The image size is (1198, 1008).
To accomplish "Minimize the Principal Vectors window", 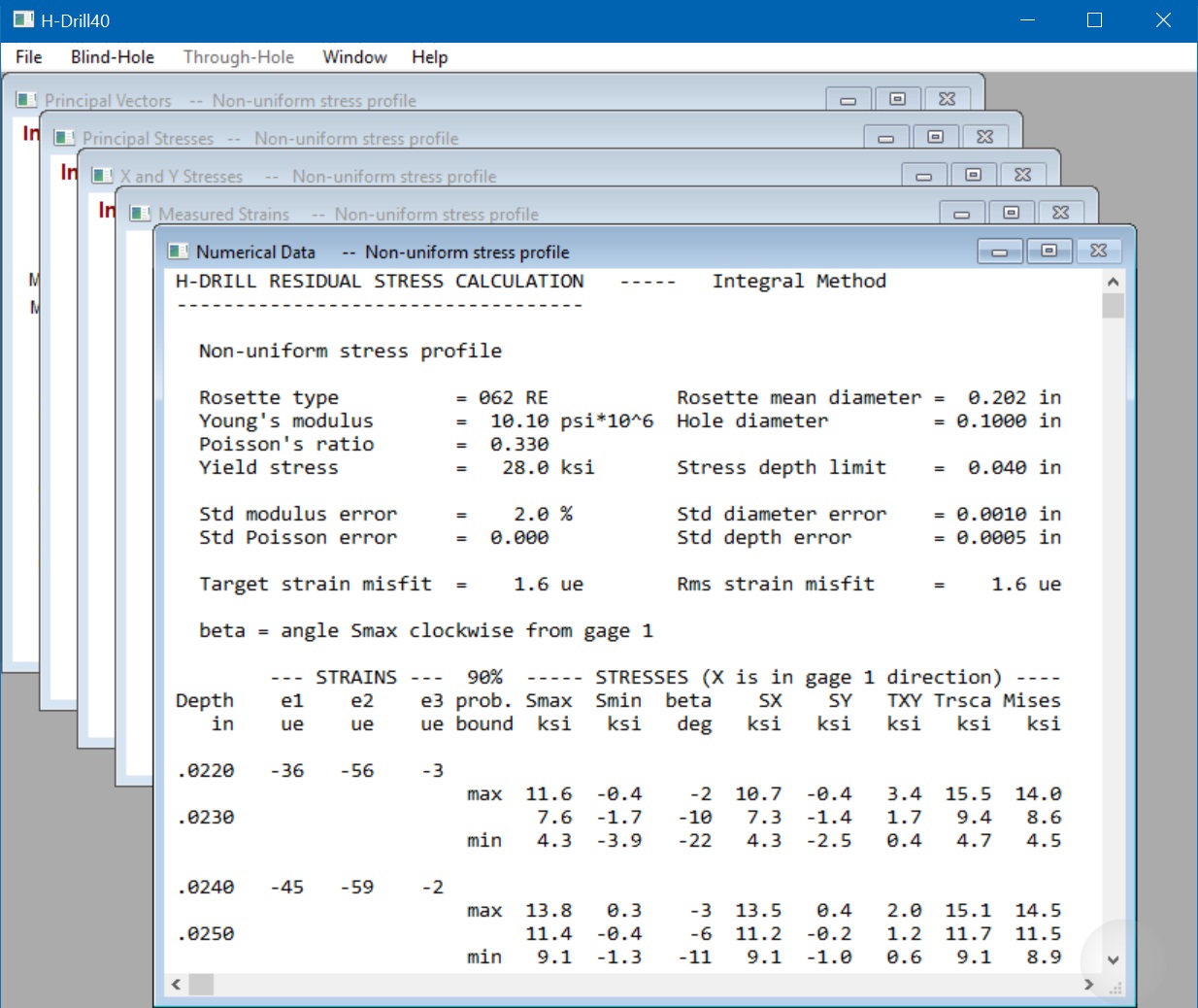I will pyautogui.click(x=848, y=100).
